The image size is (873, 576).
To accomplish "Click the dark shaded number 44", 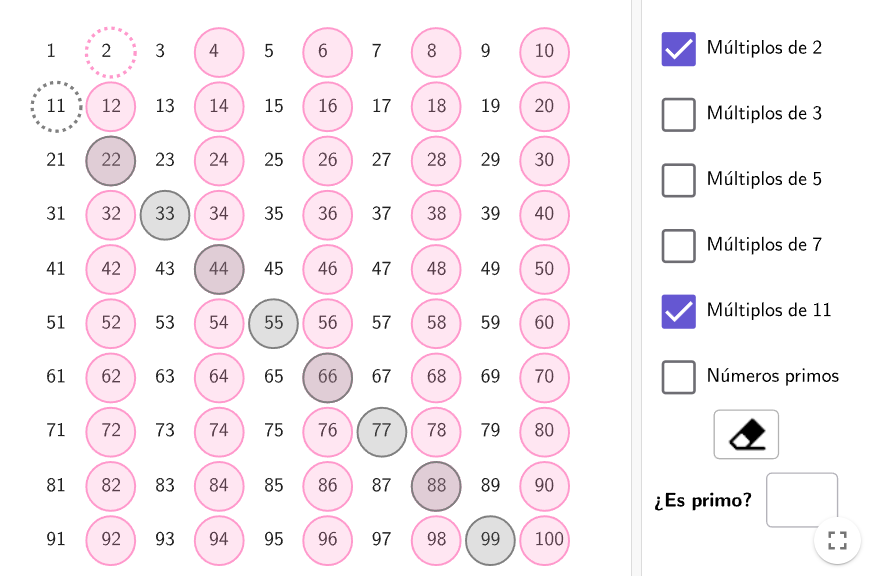I will click(x=219, y=269).
